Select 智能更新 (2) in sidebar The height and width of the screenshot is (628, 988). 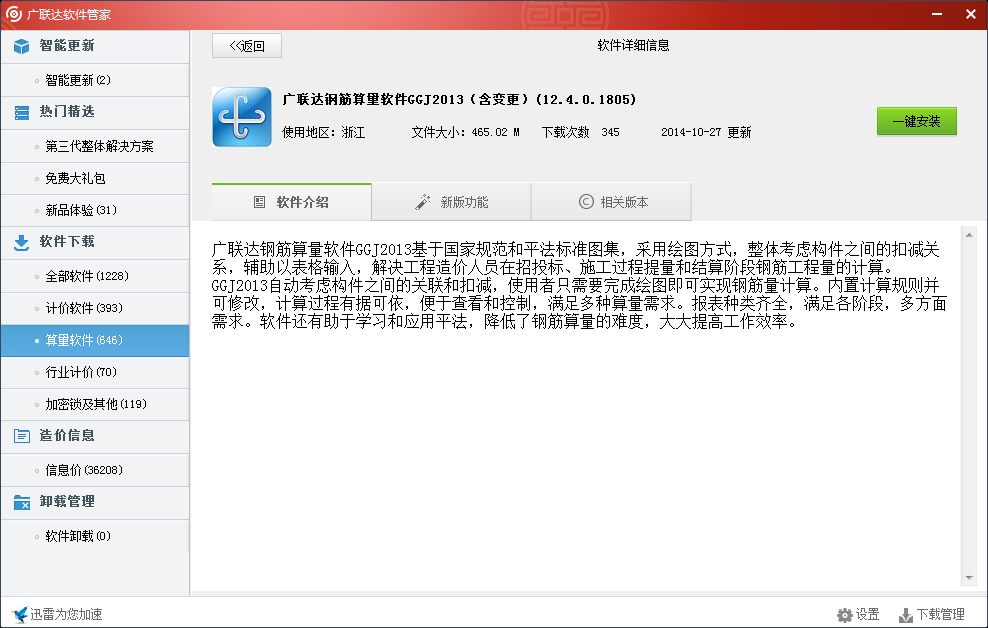click(95, 80)
